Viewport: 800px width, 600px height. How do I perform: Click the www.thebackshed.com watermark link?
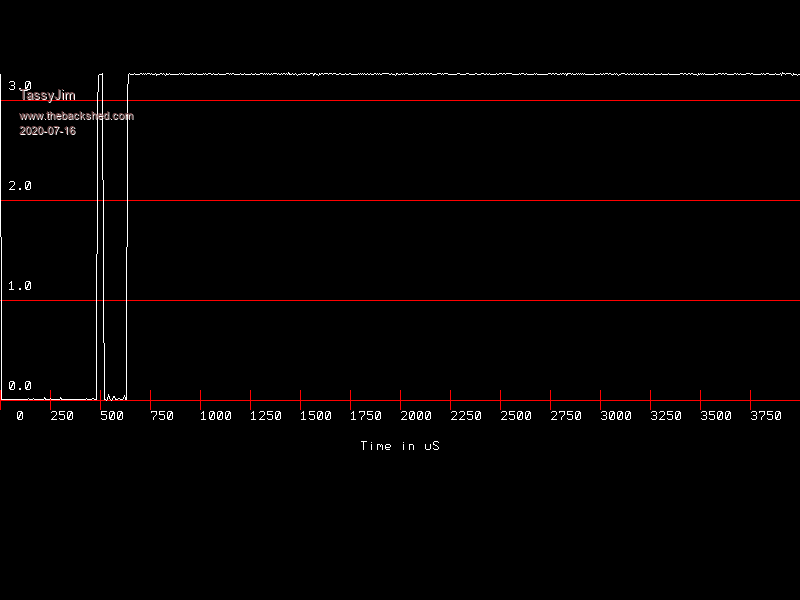tap(76, 116)
